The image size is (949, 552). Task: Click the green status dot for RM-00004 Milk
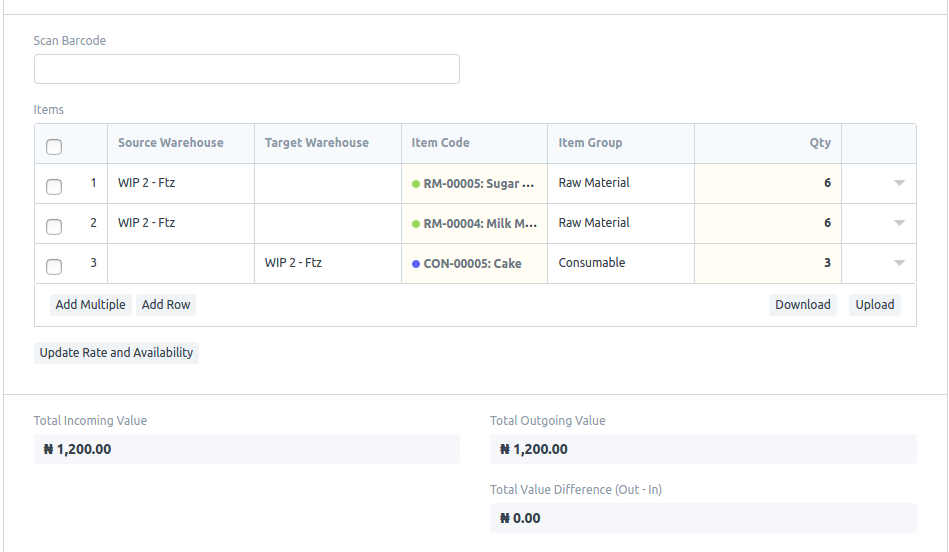[x=416, y=224]
